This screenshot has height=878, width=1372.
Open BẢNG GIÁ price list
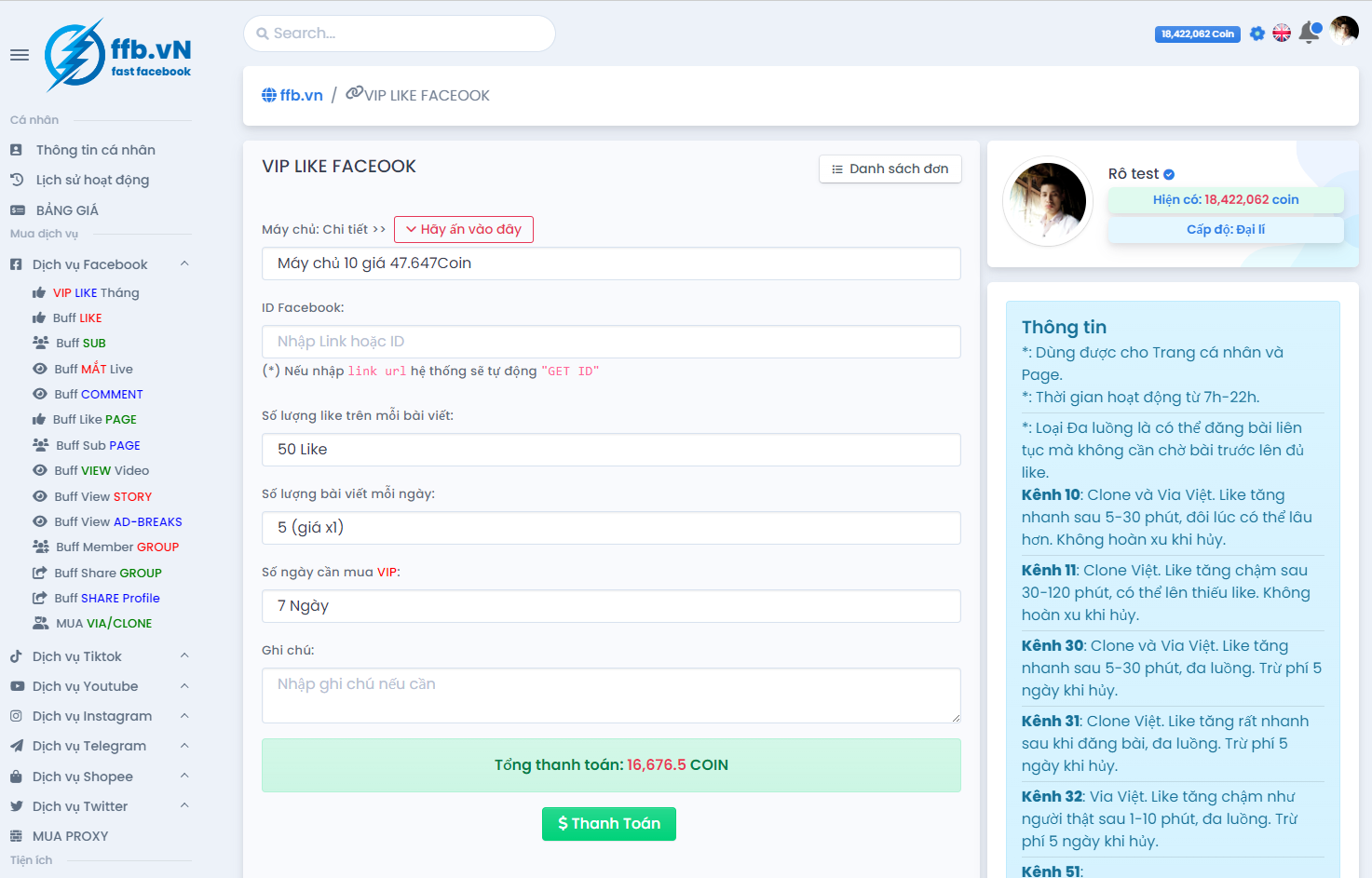coord(67,210)
